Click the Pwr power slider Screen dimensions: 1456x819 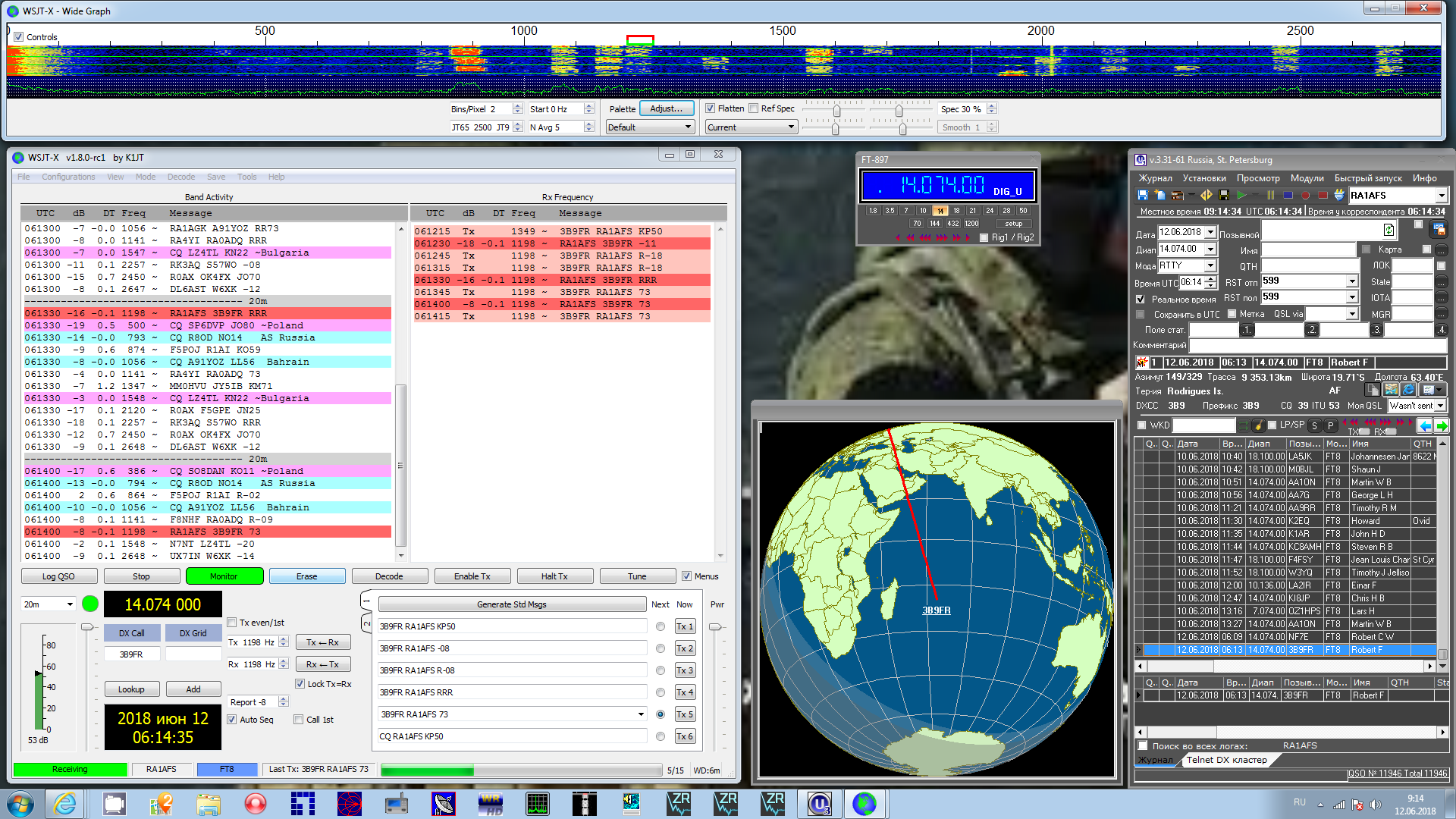pos(714,627)
